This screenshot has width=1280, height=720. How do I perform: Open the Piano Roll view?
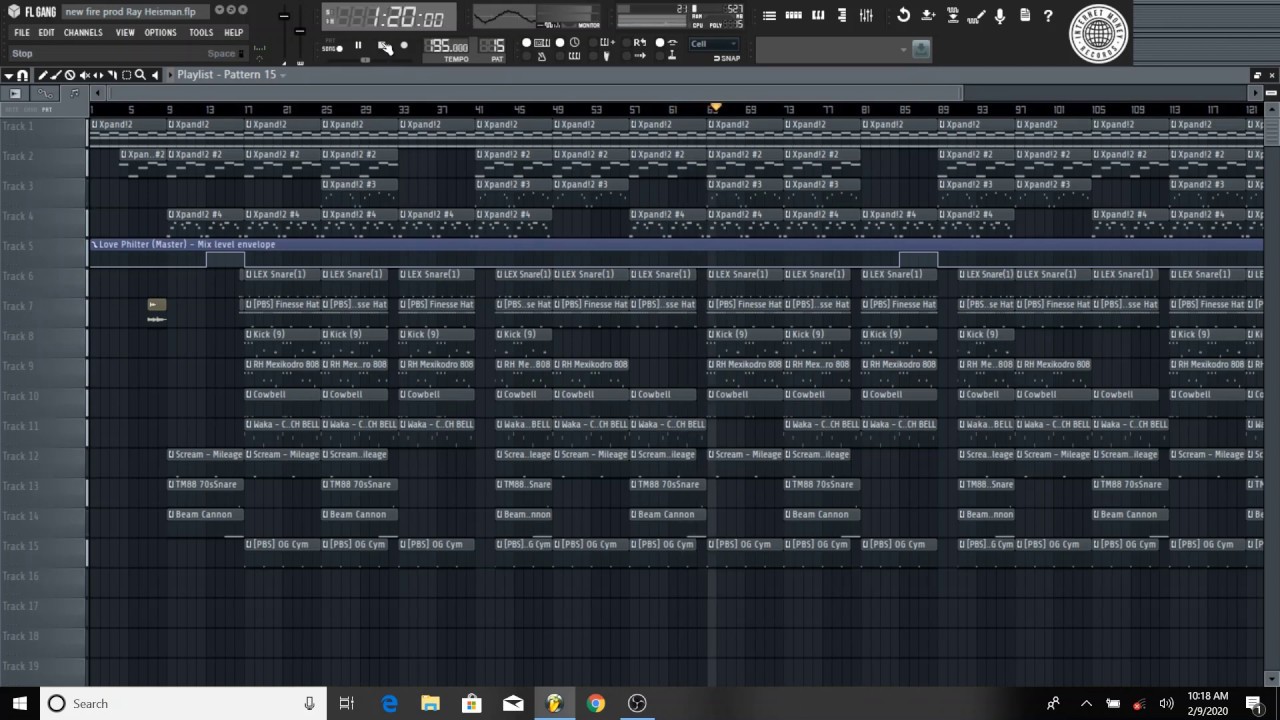click(818, 15)
